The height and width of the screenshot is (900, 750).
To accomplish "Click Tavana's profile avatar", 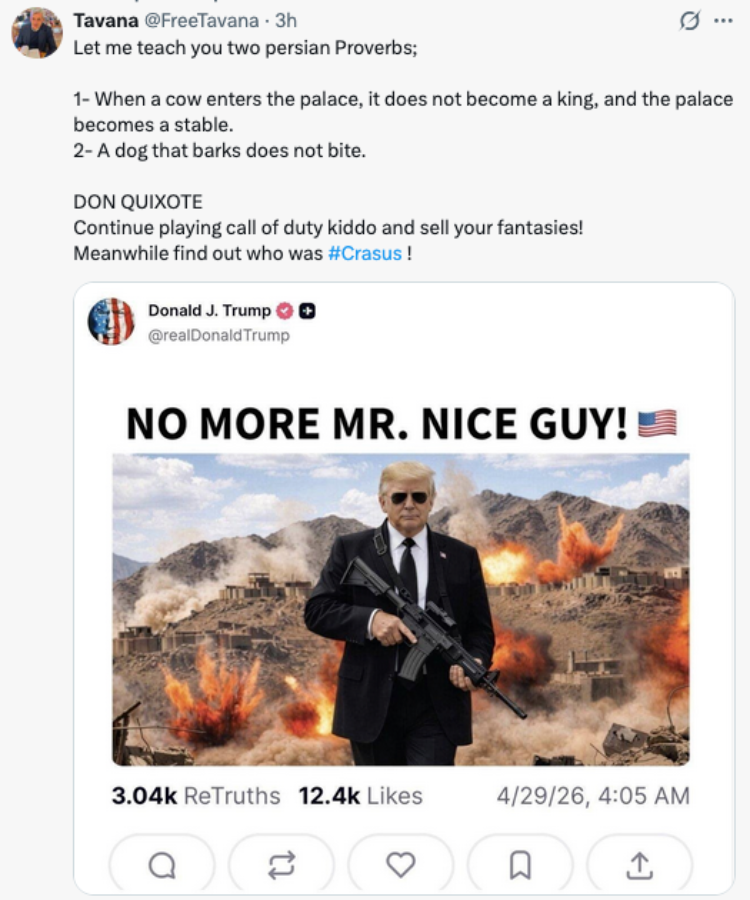I will coord(37,33).
